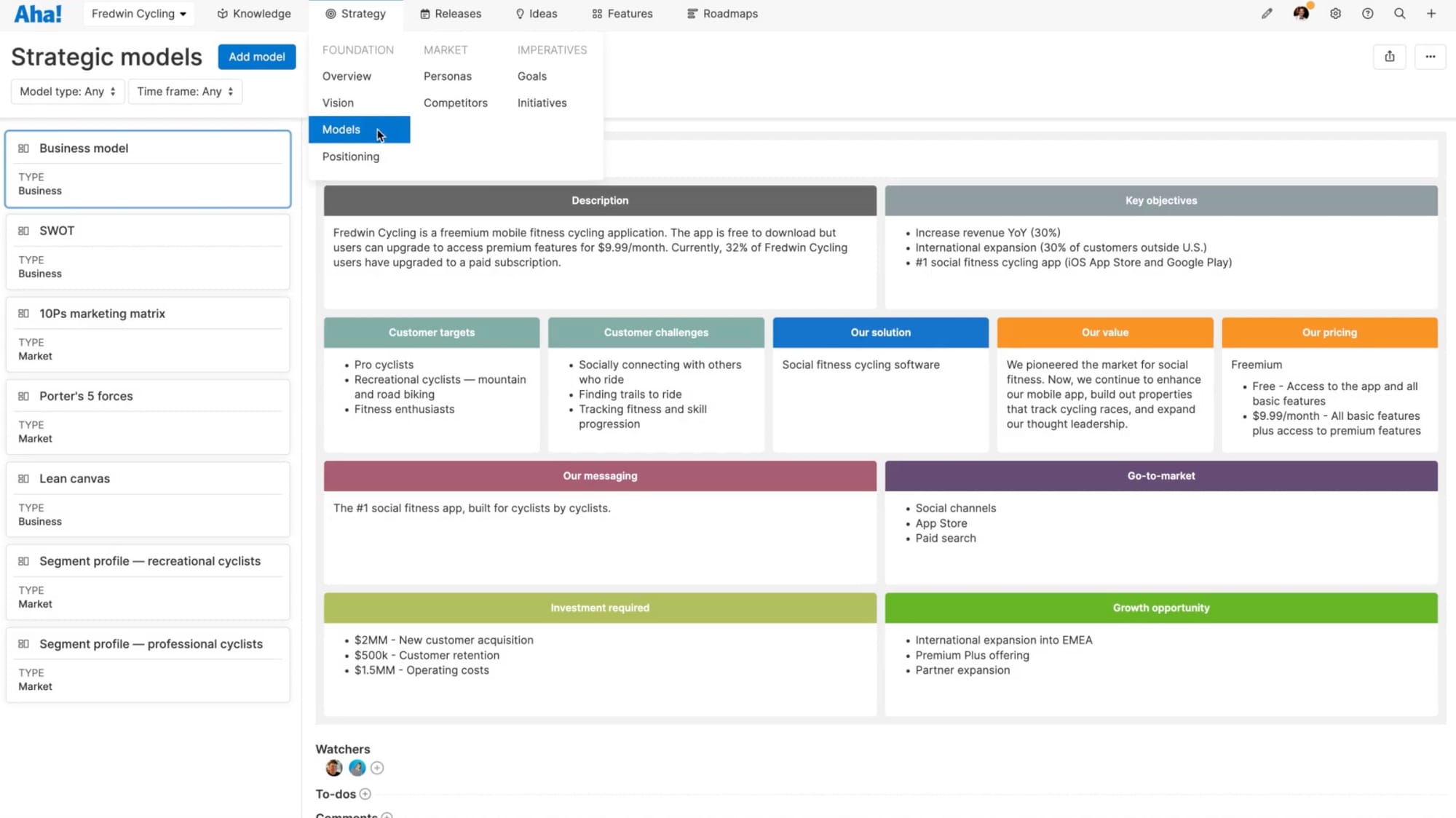Click the Add model button
This screenshot has width=1456, height=818.
257,57
